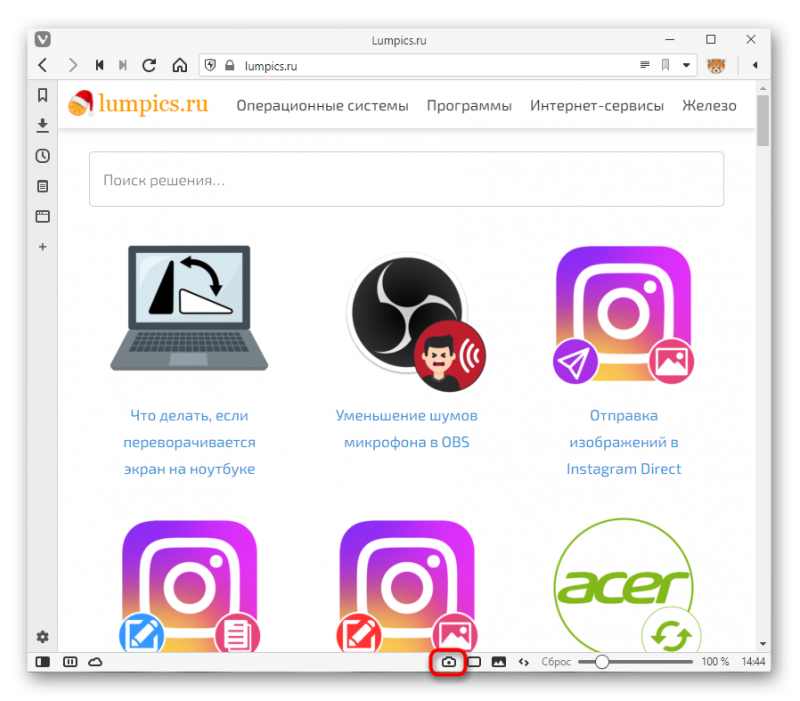Image resolution: width=800 pixels, height=701 pixels.
Task: Toggle the side panel visibility button
Action: (43, 662)
